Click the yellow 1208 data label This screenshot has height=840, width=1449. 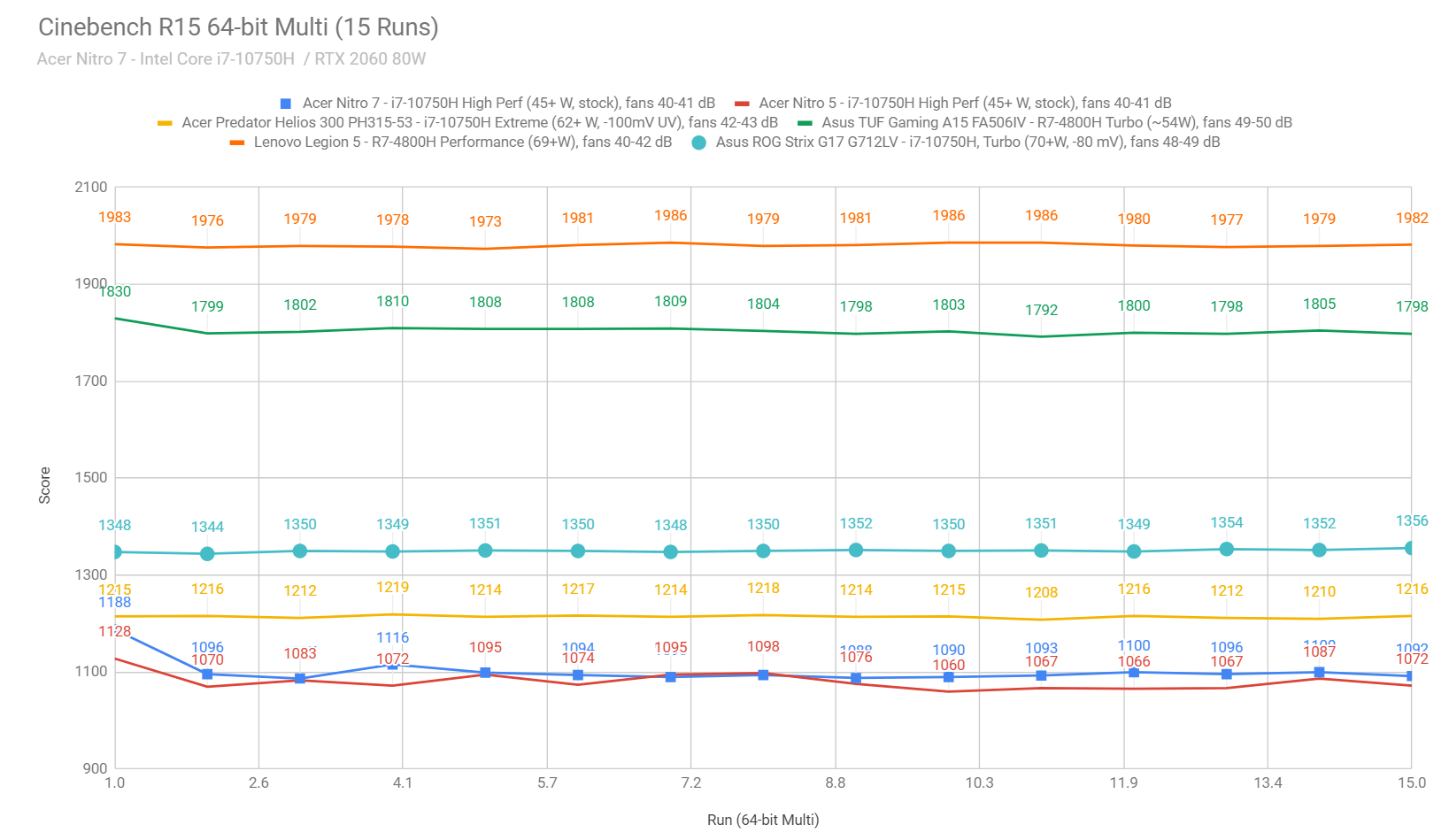tap(1041, 593)
